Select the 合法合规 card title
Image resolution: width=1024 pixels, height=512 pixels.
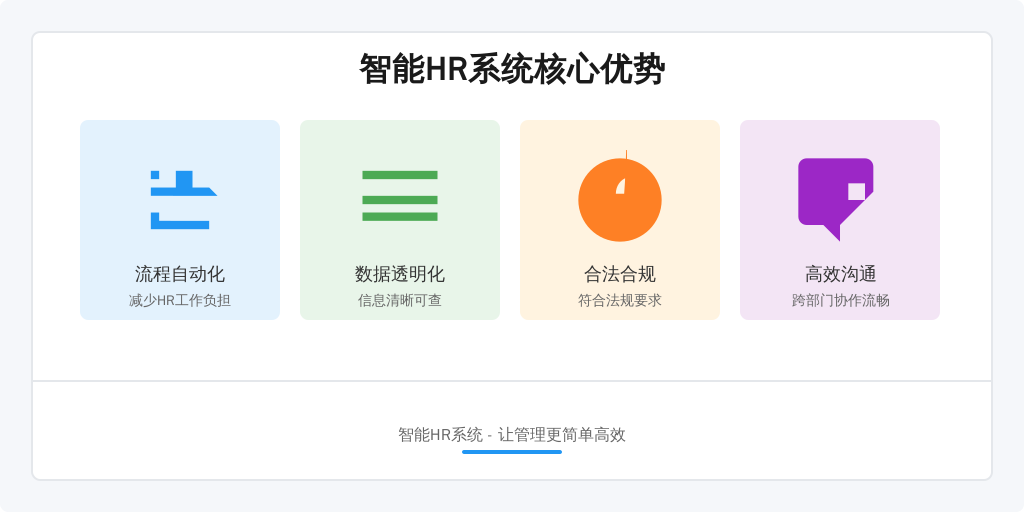620,274
